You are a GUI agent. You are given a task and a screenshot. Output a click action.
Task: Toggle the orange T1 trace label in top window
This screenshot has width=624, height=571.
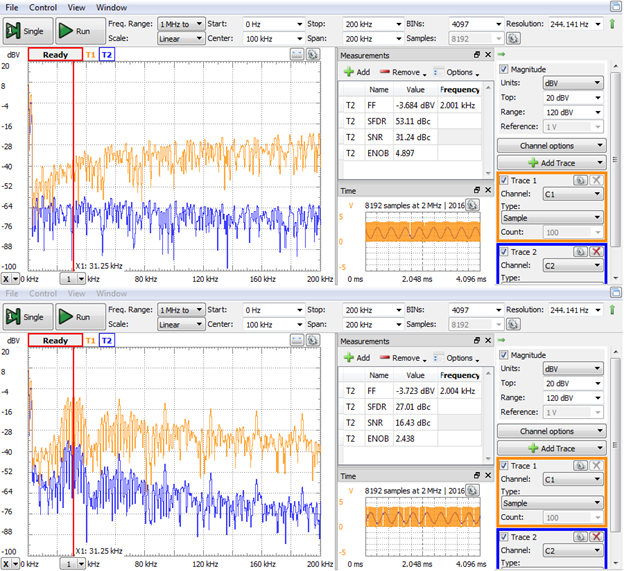pyautogui.click(x=90, y=55)
